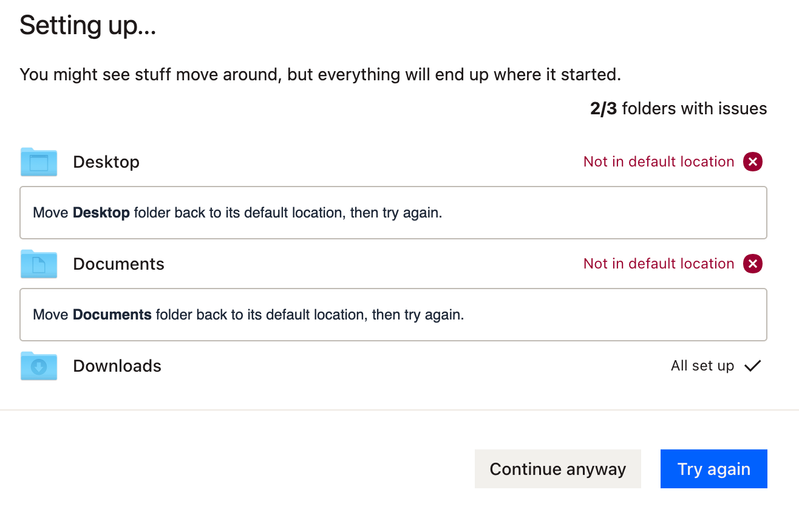The height and width of the screenshot is (520, 799).
Task: Click the 'You might see stuff move' description
Action: (320, 75)
